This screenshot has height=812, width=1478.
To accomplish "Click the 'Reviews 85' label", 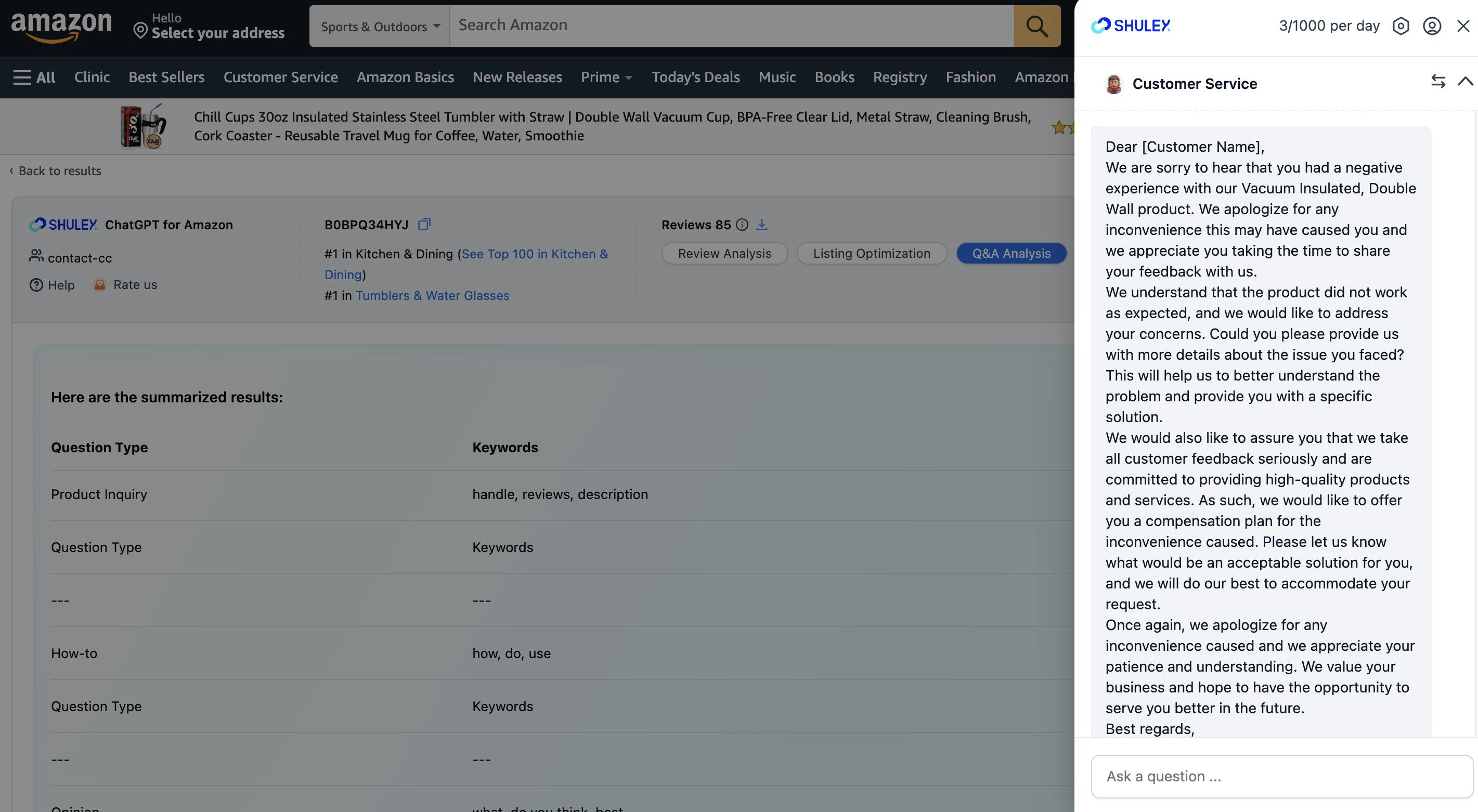I will pyautogui.click(x=696, y=225).
